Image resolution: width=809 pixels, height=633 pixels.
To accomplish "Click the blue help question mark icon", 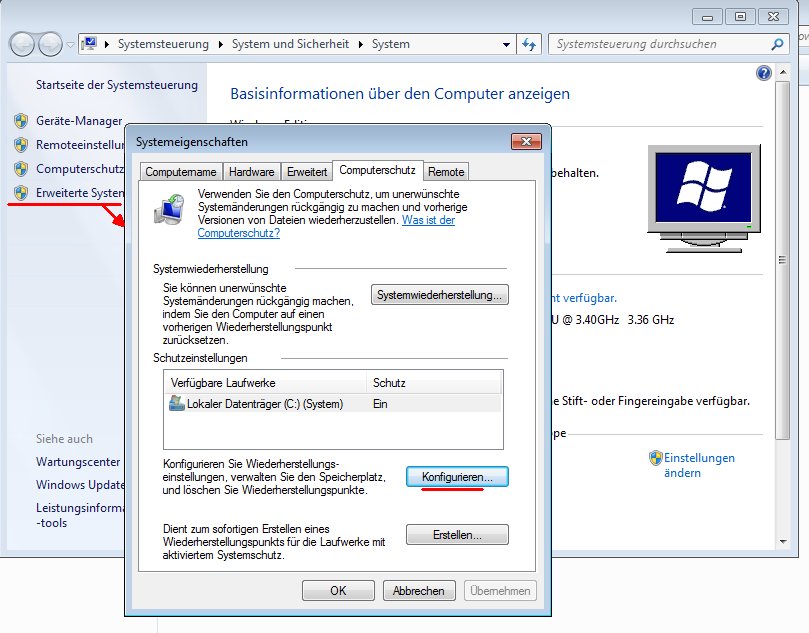I will 764,73.
